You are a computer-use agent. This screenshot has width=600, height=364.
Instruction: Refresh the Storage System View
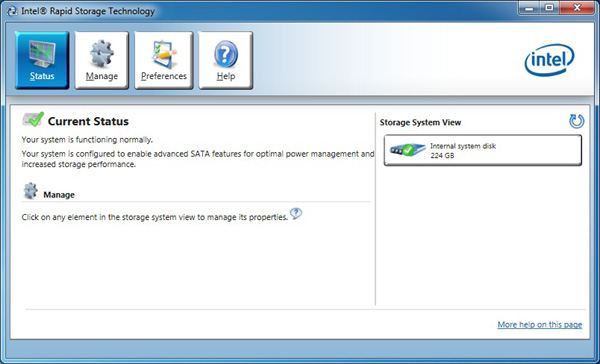pos(576,121)
